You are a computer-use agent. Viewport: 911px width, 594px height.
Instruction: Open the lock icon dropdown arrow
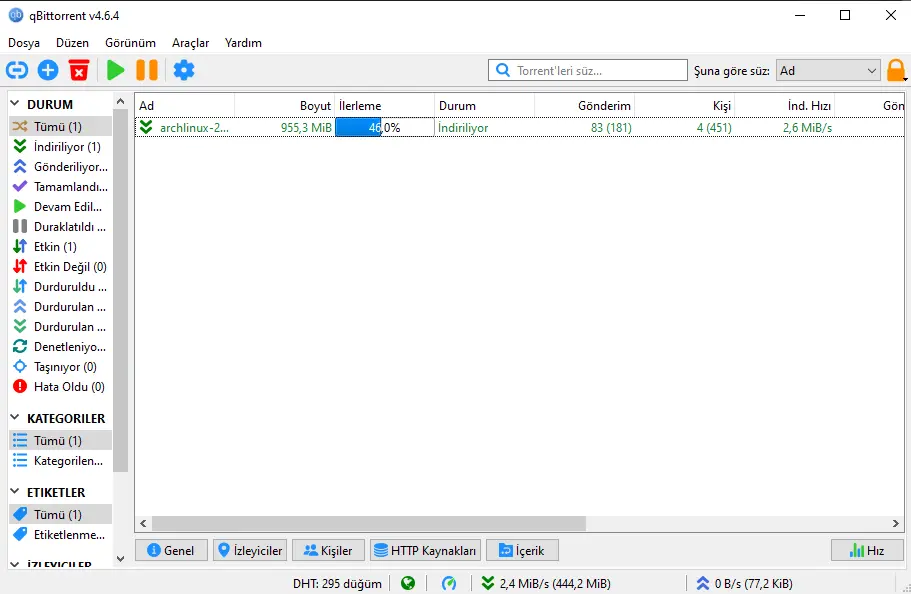pyautogui.click(x=905, y=79)
